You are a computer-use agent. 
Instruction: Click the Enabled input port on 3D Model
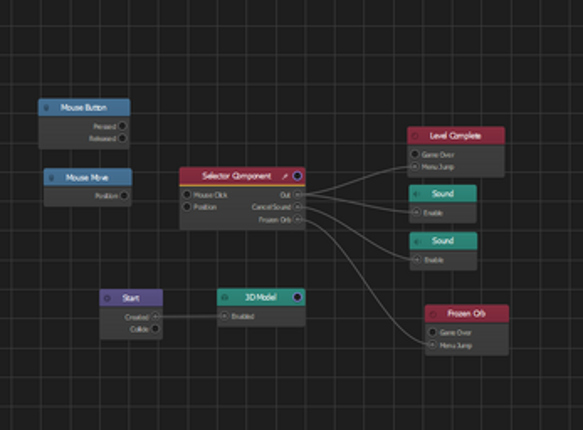tap(224, 316)
